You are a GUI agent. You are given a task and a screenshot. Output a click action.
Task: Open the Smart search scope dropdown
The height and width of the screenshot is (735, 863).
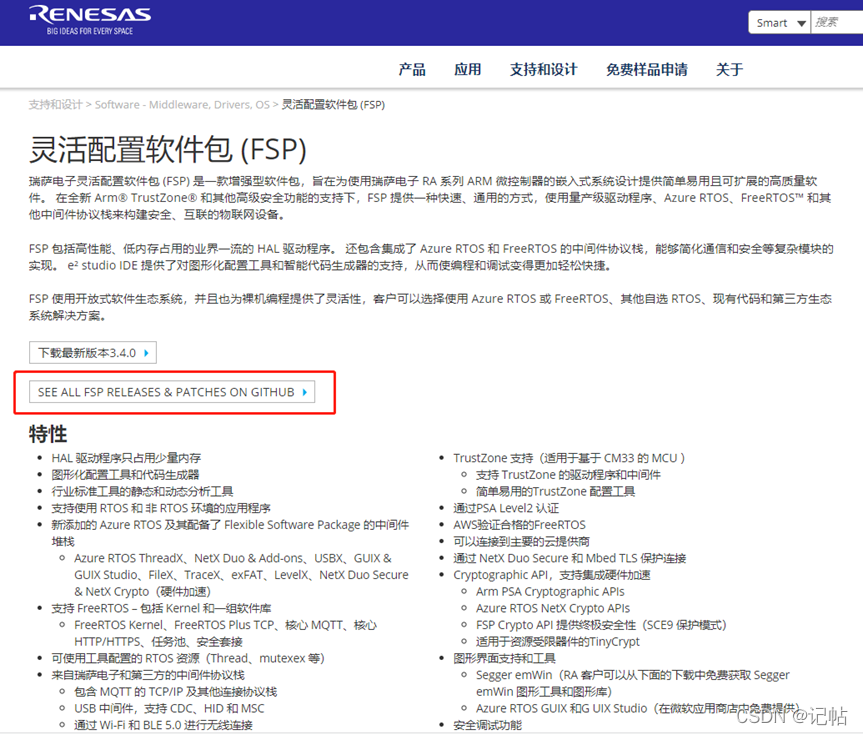(x=779, y=23)
